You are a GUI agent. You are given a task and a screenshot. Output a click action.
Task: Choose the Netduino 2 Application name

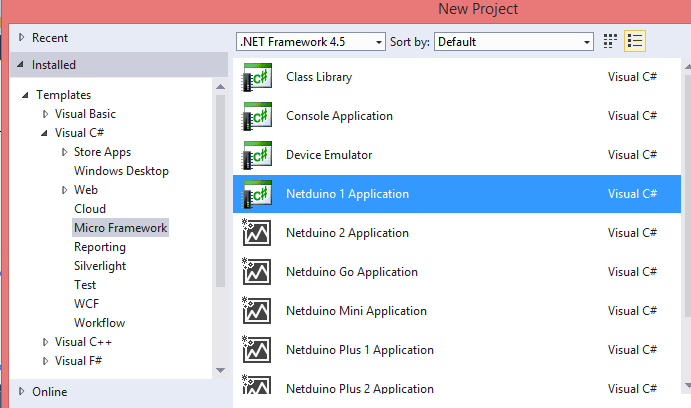tap(347, 233)
